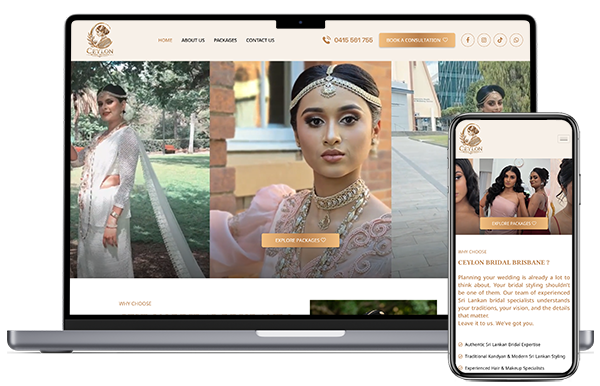The width and height of the screenshot is (600, 386).
Task: Tap Explore Packages button on the phone screen
Action: pos(514,223)
